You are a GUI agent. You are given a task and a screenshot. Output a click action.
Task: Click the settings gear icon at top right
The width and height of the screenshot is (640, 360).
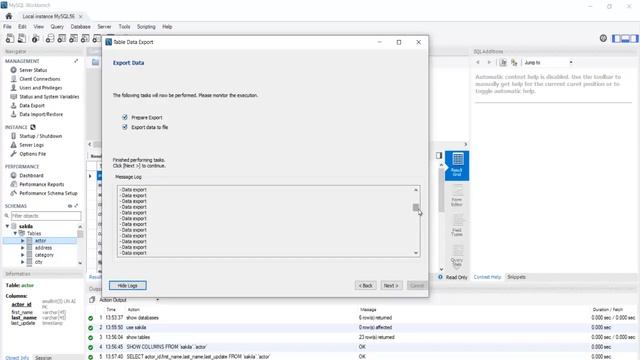coord(603,38)
